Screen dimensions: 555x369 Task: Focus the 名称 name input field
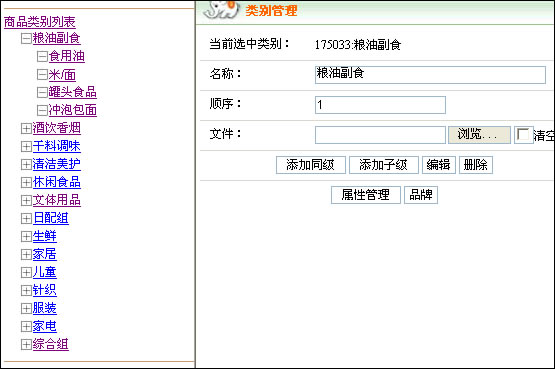coord(430,75)
